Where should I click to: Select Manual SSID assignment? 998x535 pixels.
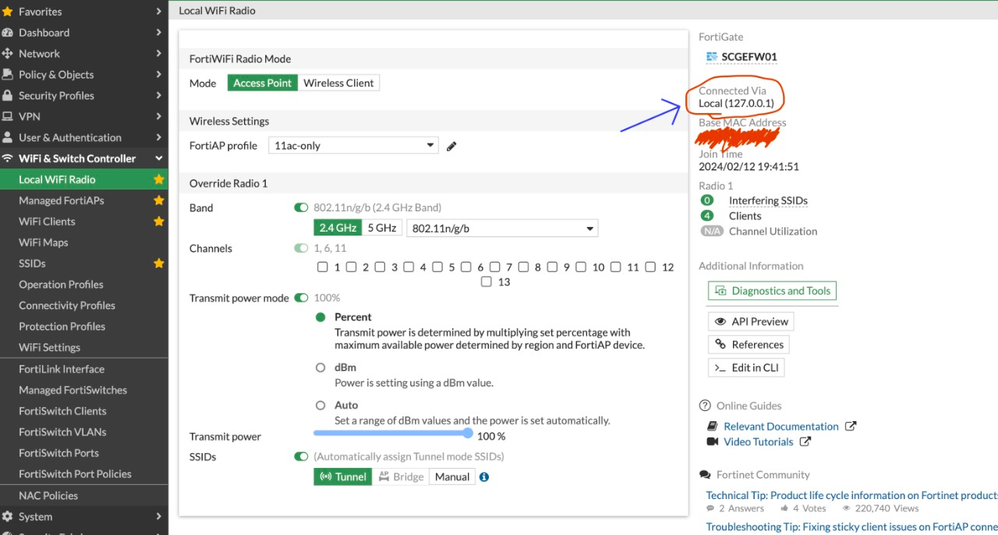pos(452,476)
